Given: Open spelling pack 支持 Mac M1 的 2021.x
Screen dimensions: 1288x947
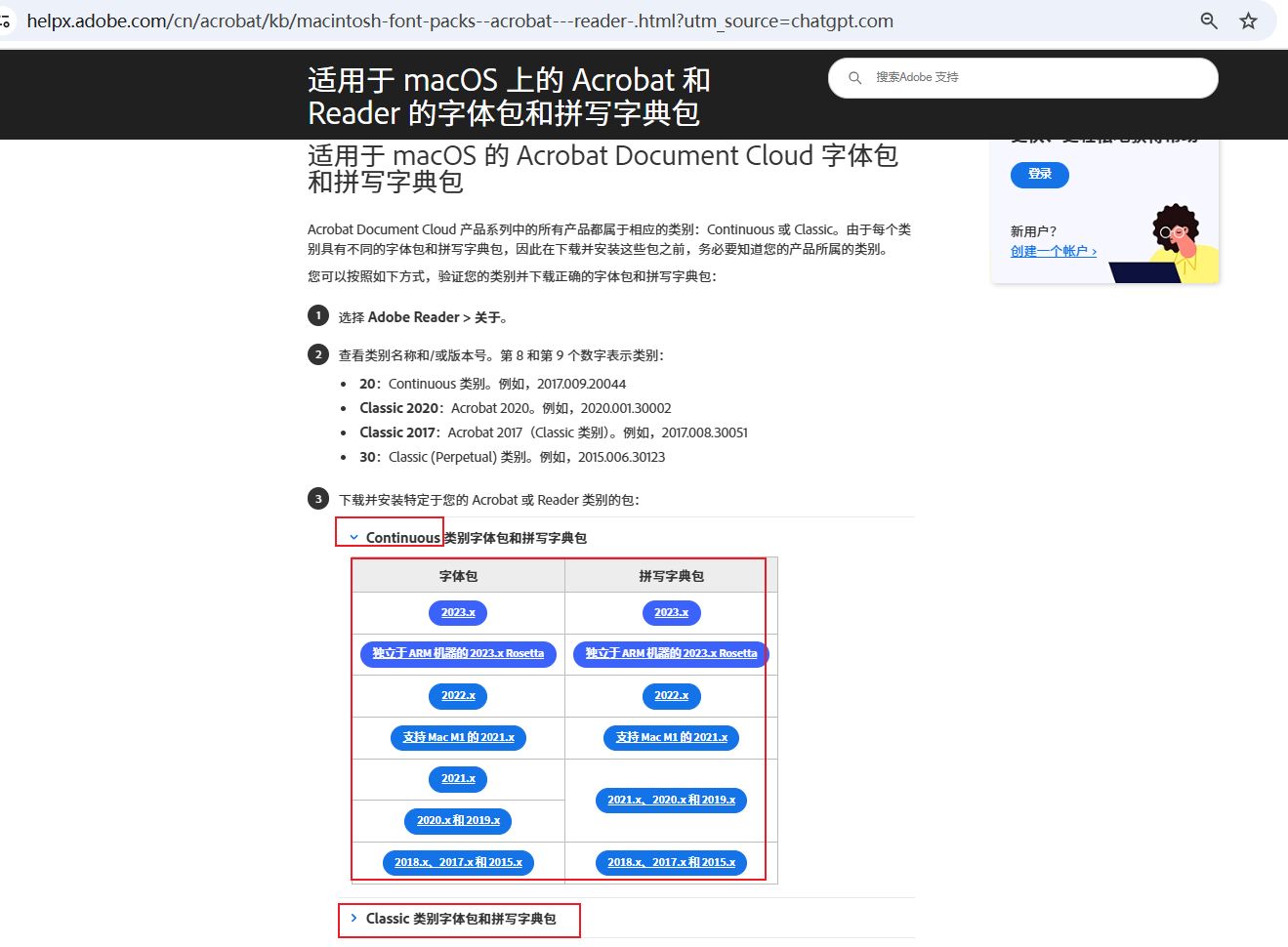Looking at the screenshot, I should click(x=672, y=738).
